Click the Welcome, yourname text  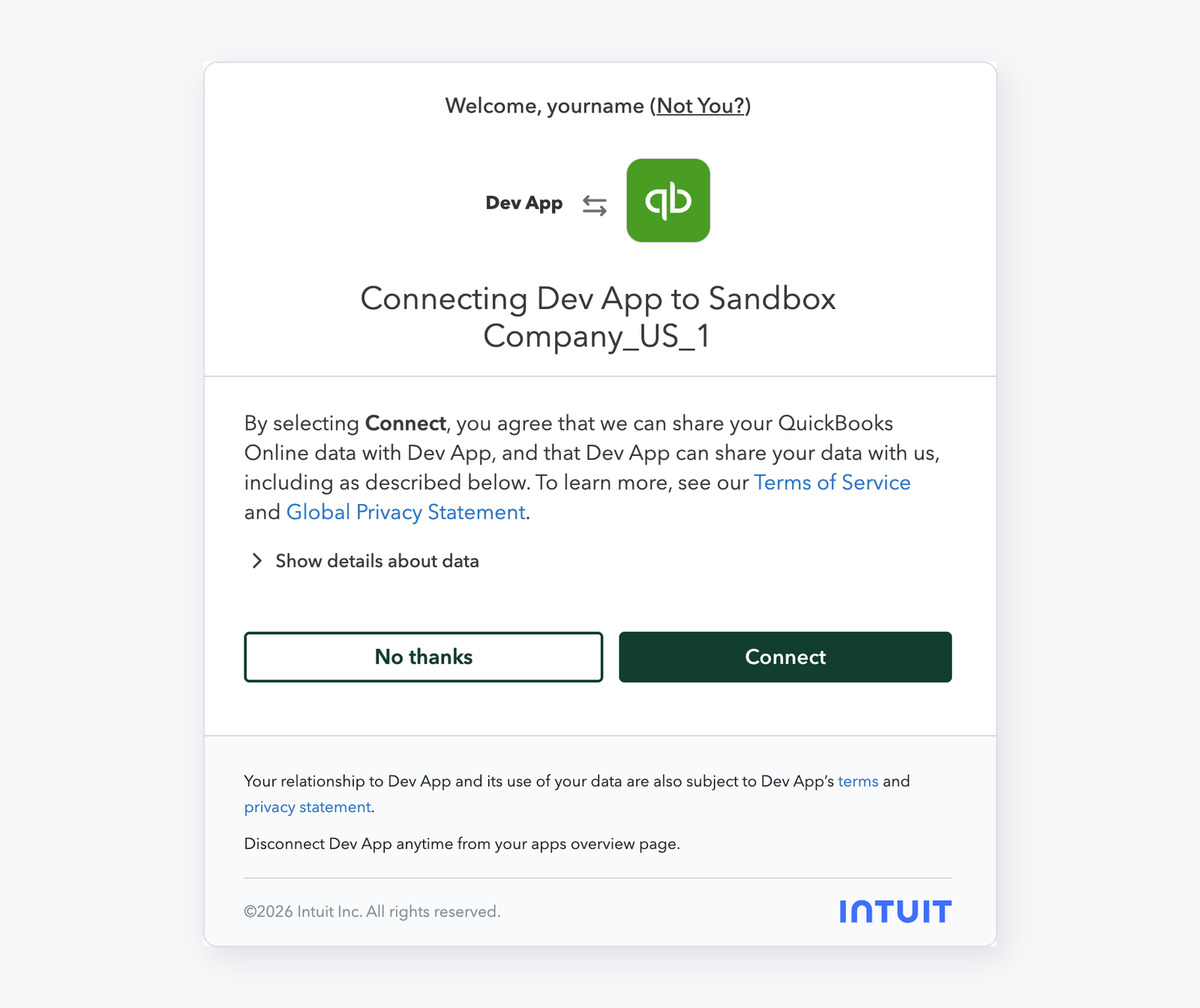pyautogui.click(x=544, y=106)
